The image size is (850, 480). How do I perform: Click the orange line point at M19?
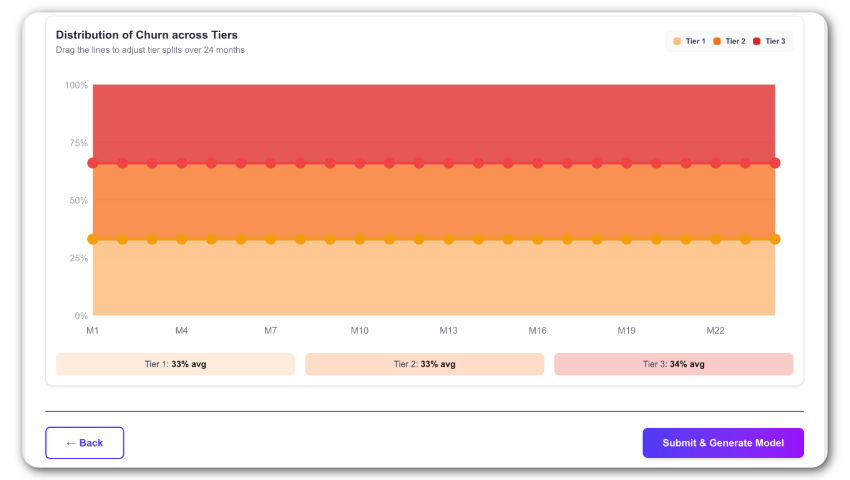tap(626, 239)
